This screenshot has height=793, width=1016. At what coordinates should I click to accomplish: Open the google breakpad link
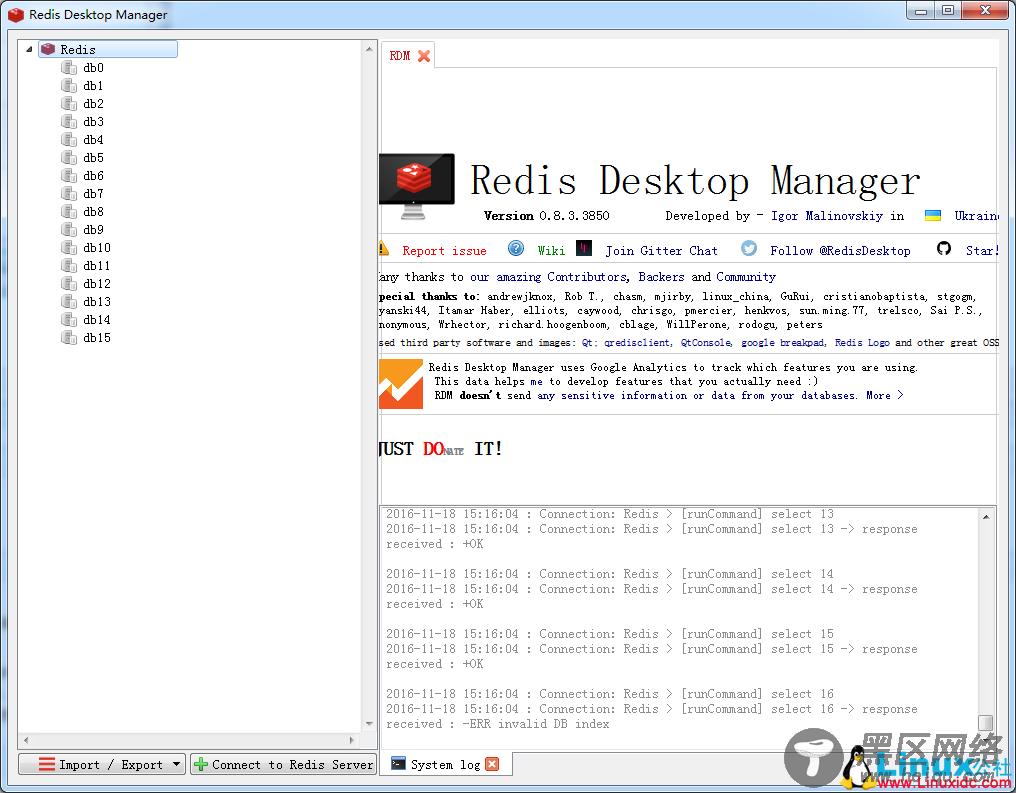tap(783, 343)
